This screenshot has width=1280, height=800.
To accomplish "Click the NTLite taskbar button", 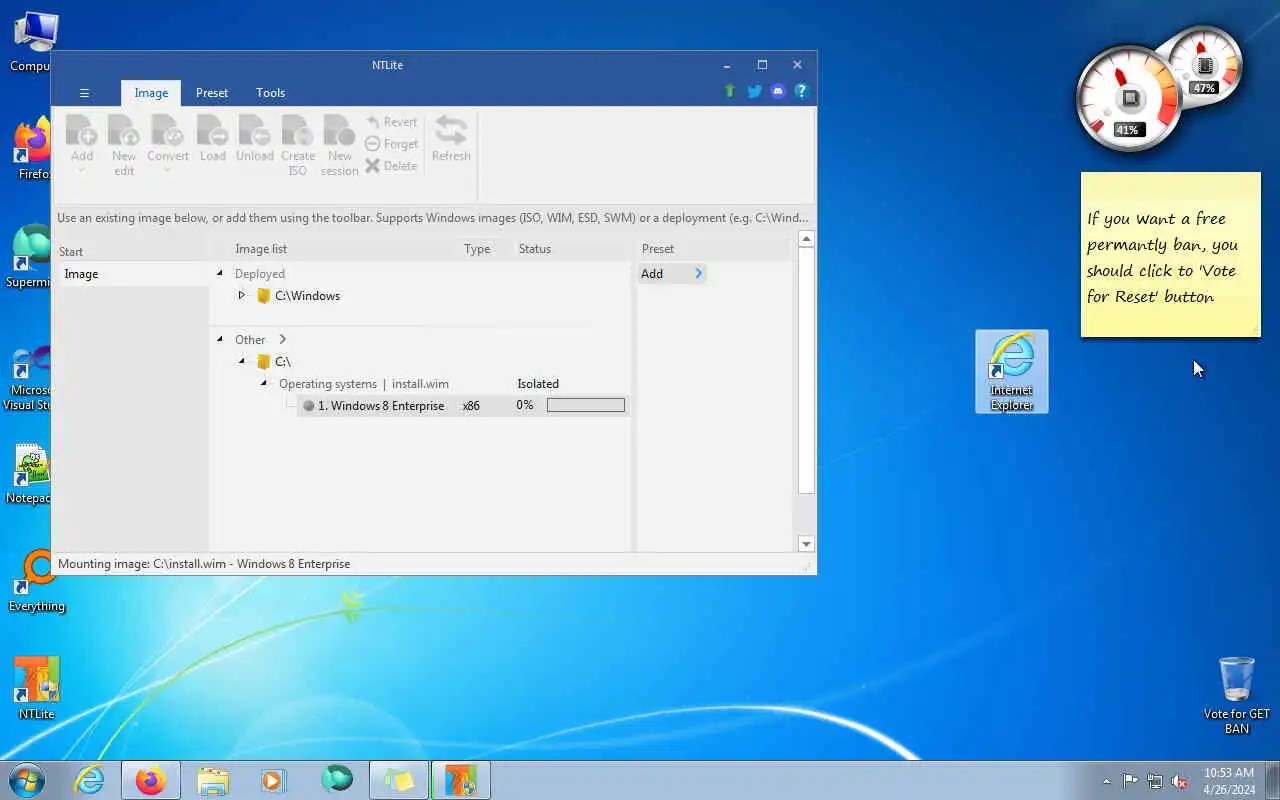I will [x=461, y=780].
